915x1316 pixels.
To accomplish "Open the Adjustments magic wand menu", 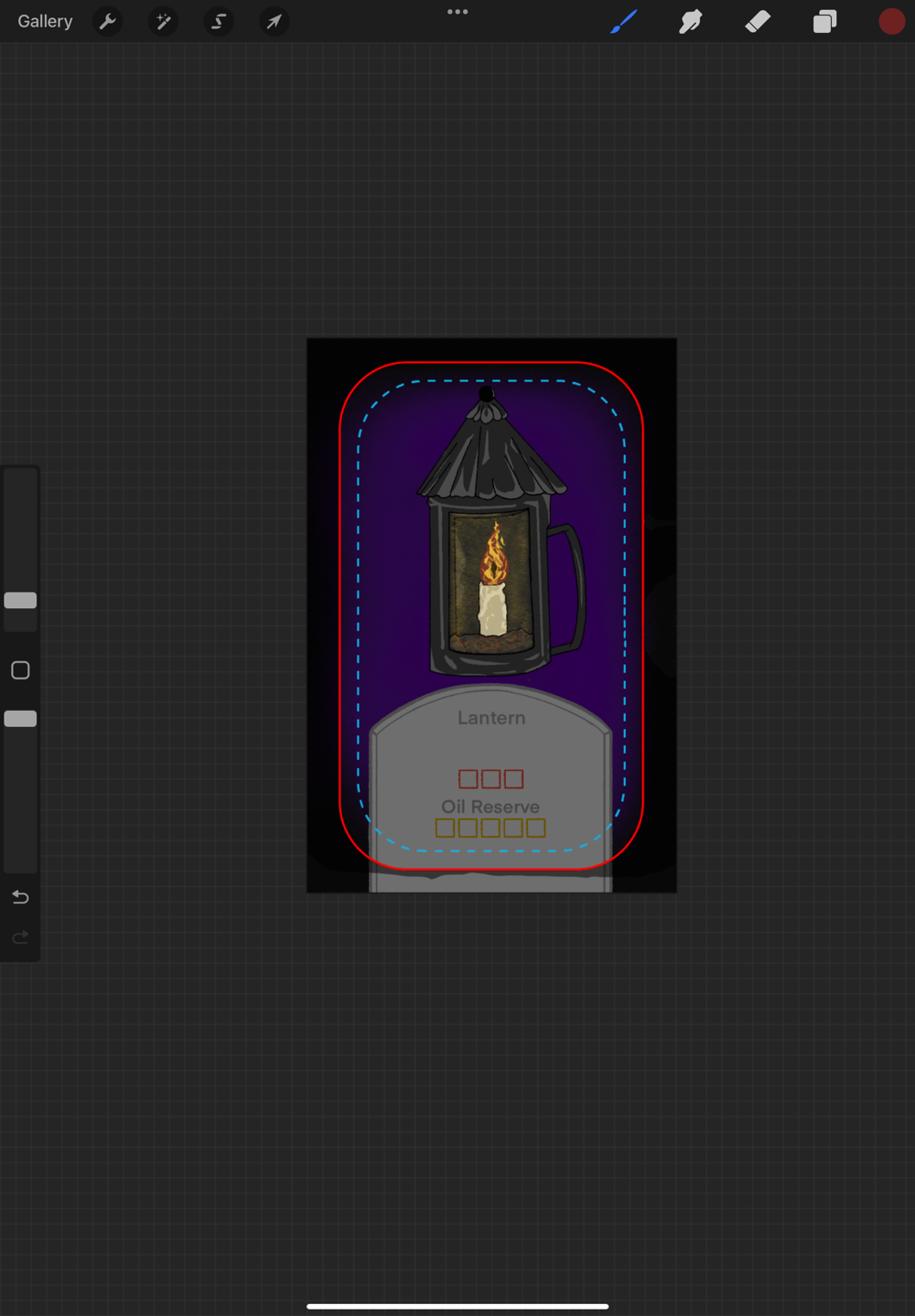I will pos(164,21).
